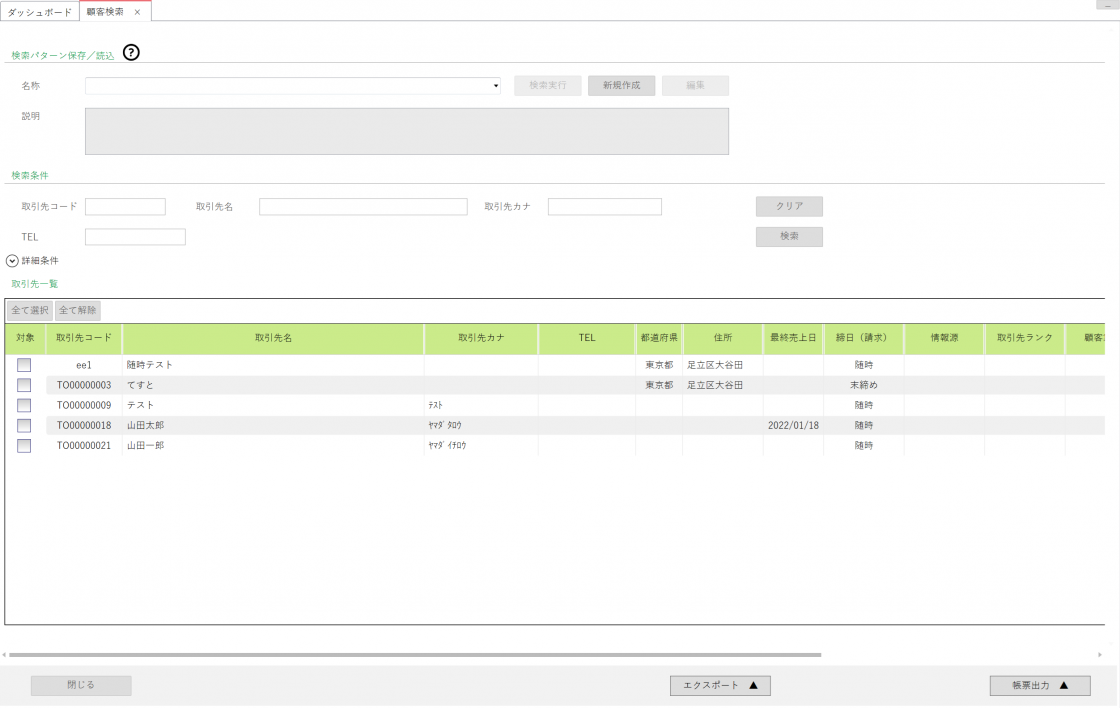
Task: Expand the 詳細条件 section
Action: coord(13,261)
